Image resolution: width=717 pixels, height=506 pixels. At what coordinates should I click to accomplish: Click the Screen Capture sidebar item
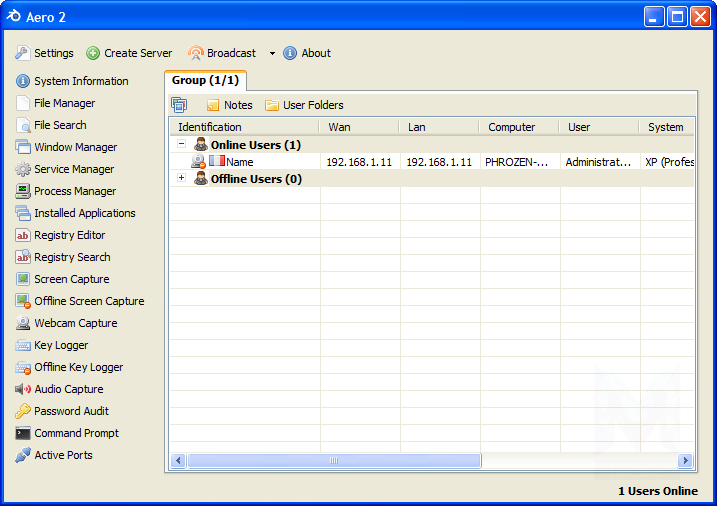(x=71, y=279)
